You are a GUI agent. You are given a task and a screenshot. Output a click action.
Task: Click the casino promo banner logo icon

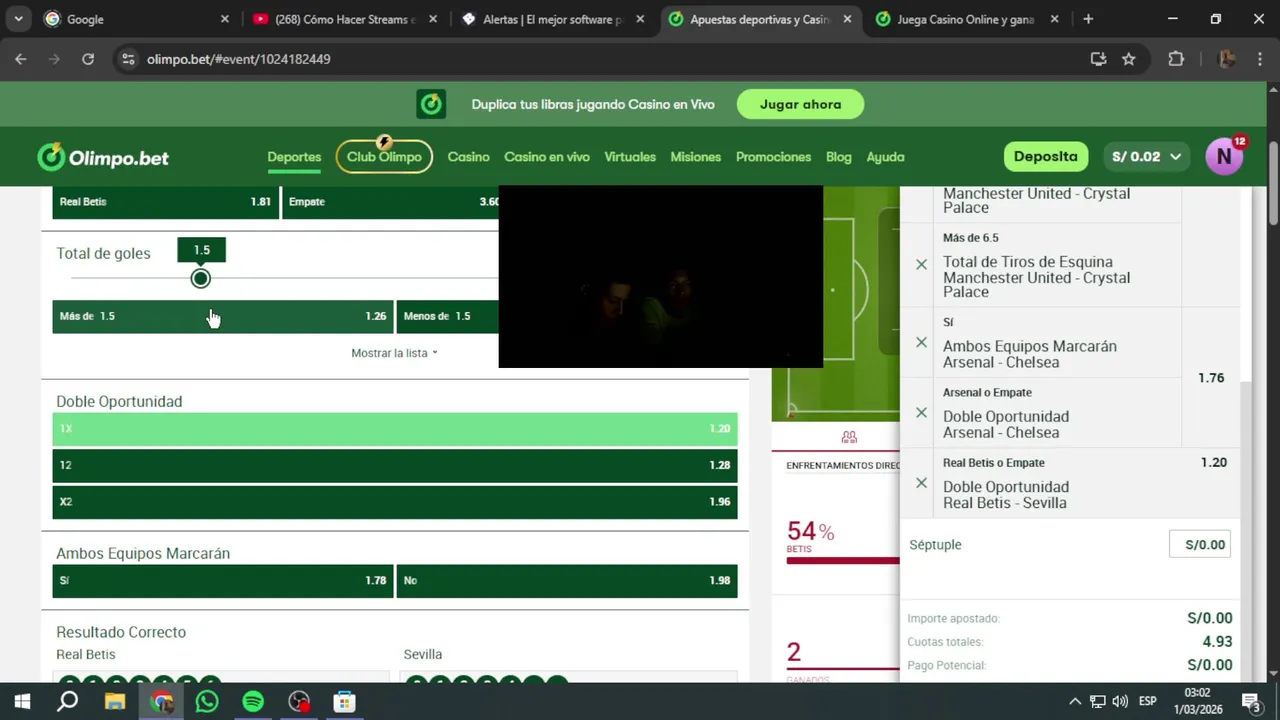click(431, 104)
